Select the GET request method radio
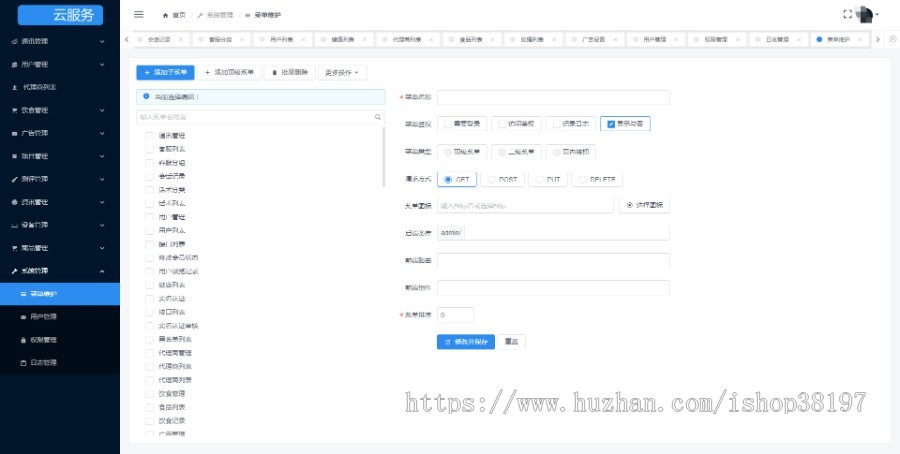 [x=448, y=180]
